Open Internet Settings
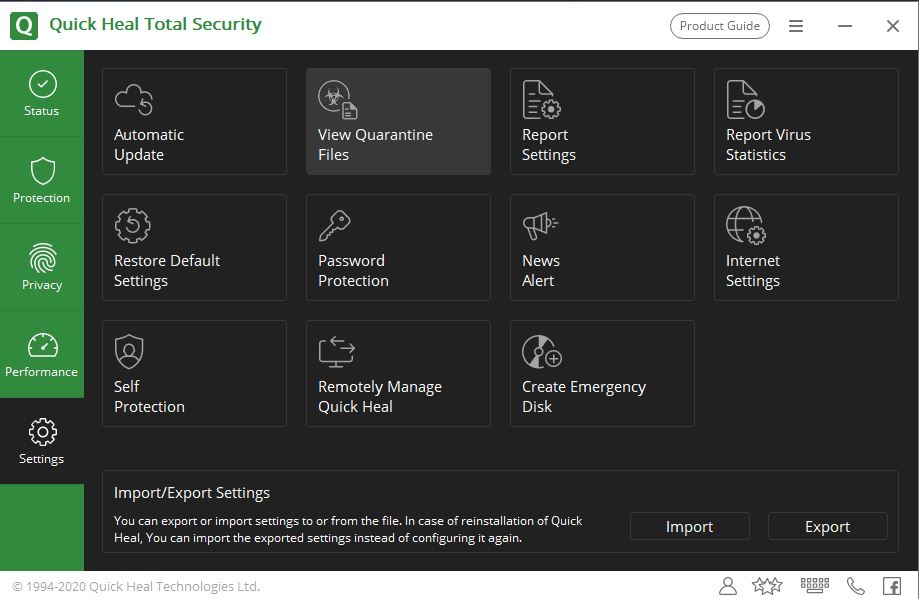The height and width of the screenshot is (599, 919). pos(806,247)
